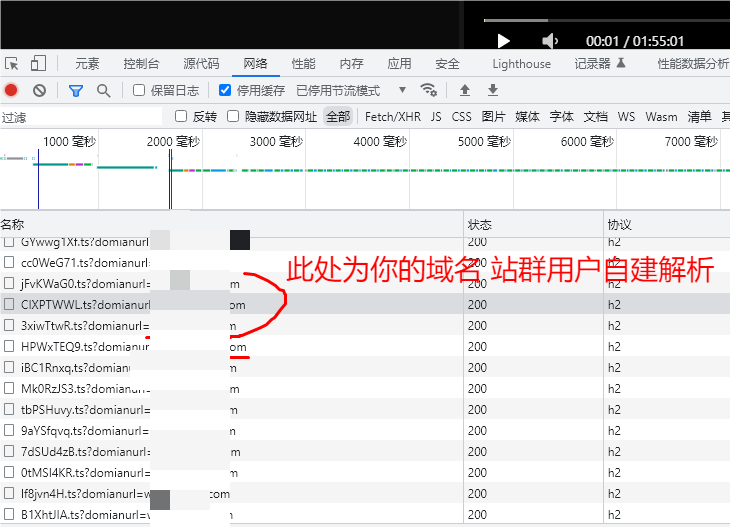
Task: Open network conditions wifi icon
Action: [x=428, y=90]
